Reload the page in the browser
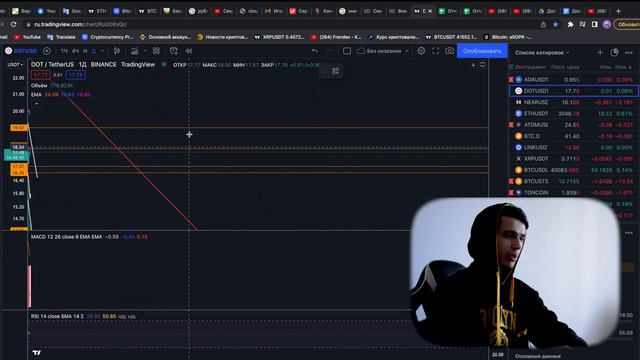The height and width of the screenshot is (360, 640). coord(13,24)
